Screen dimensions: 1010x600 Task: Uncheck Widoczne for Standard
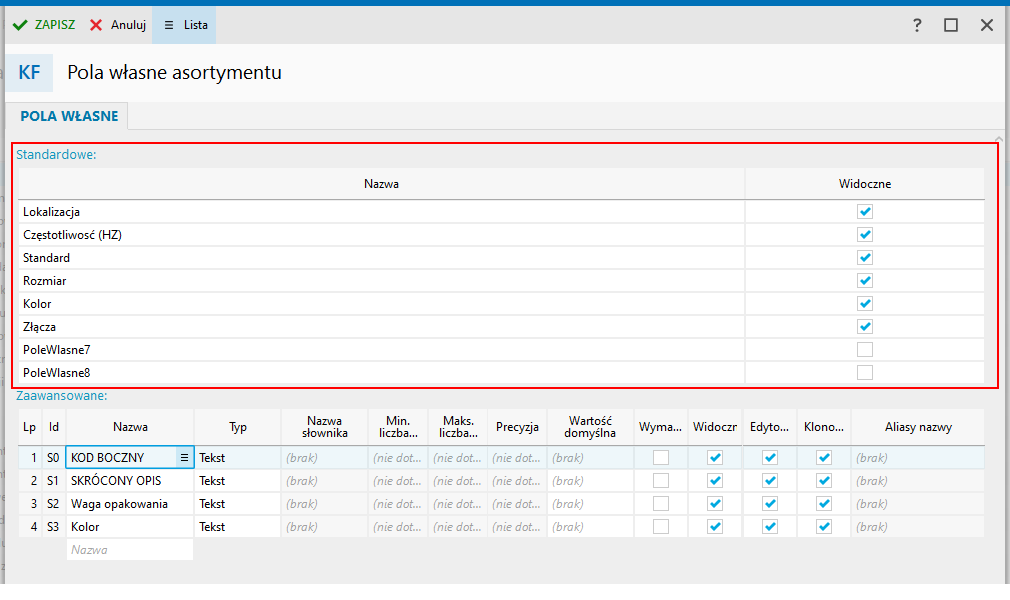point(864,258)
